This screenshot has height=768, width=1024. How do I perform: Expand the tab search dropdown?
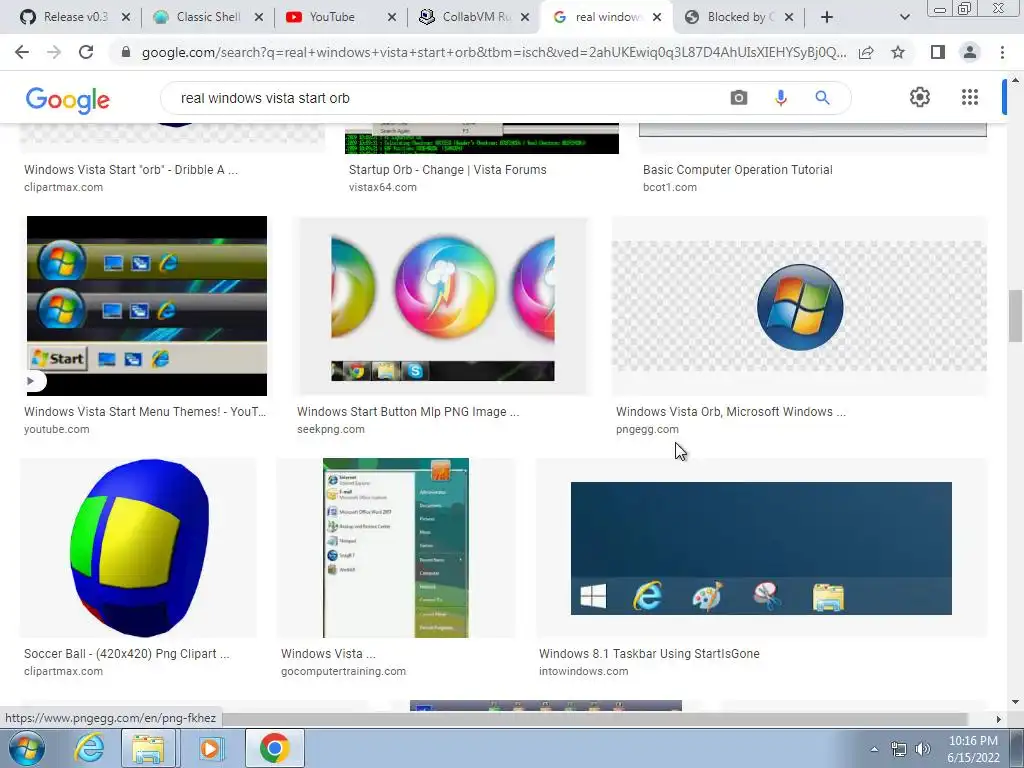904,18
